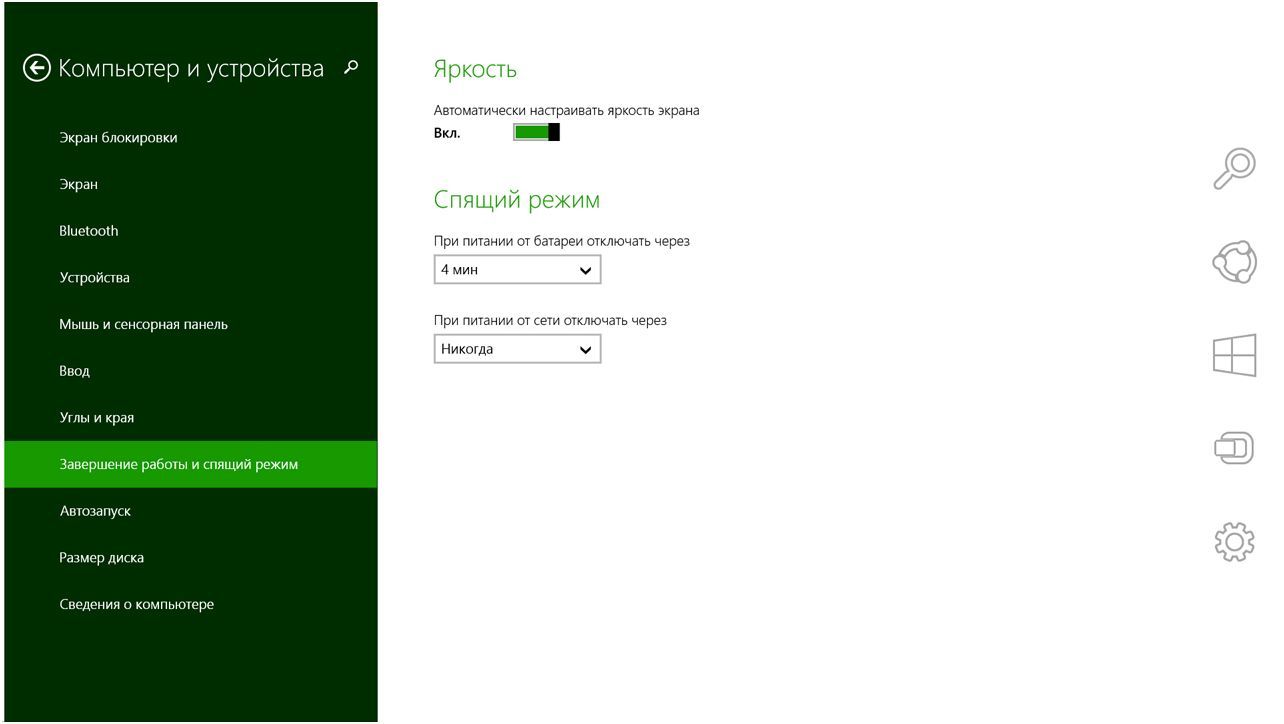Viewport: 1284px width, 724px height.
Task: Open the Devices charm
Action: (1234, 448)
